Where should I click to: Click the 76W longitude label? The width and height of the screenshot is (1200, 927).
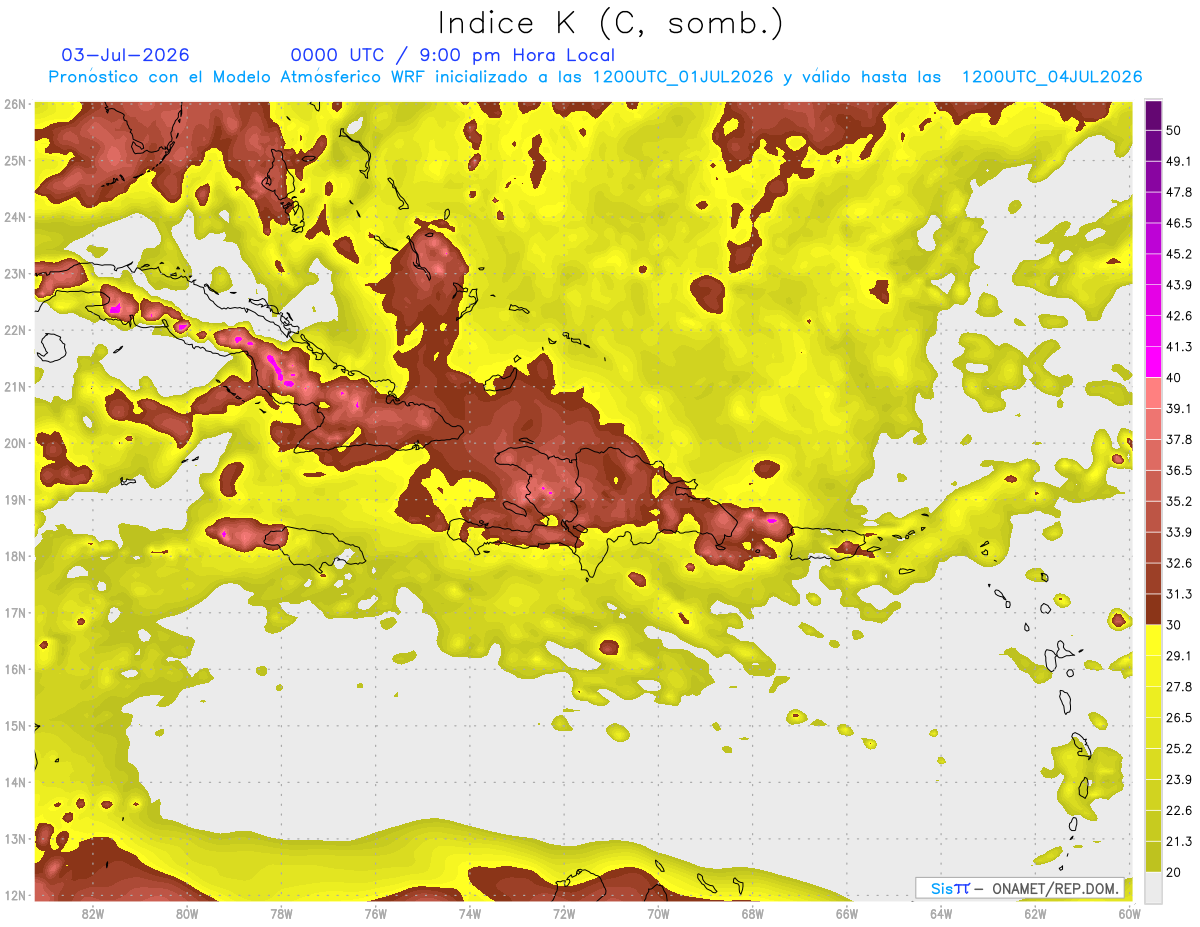pos(375,913)
